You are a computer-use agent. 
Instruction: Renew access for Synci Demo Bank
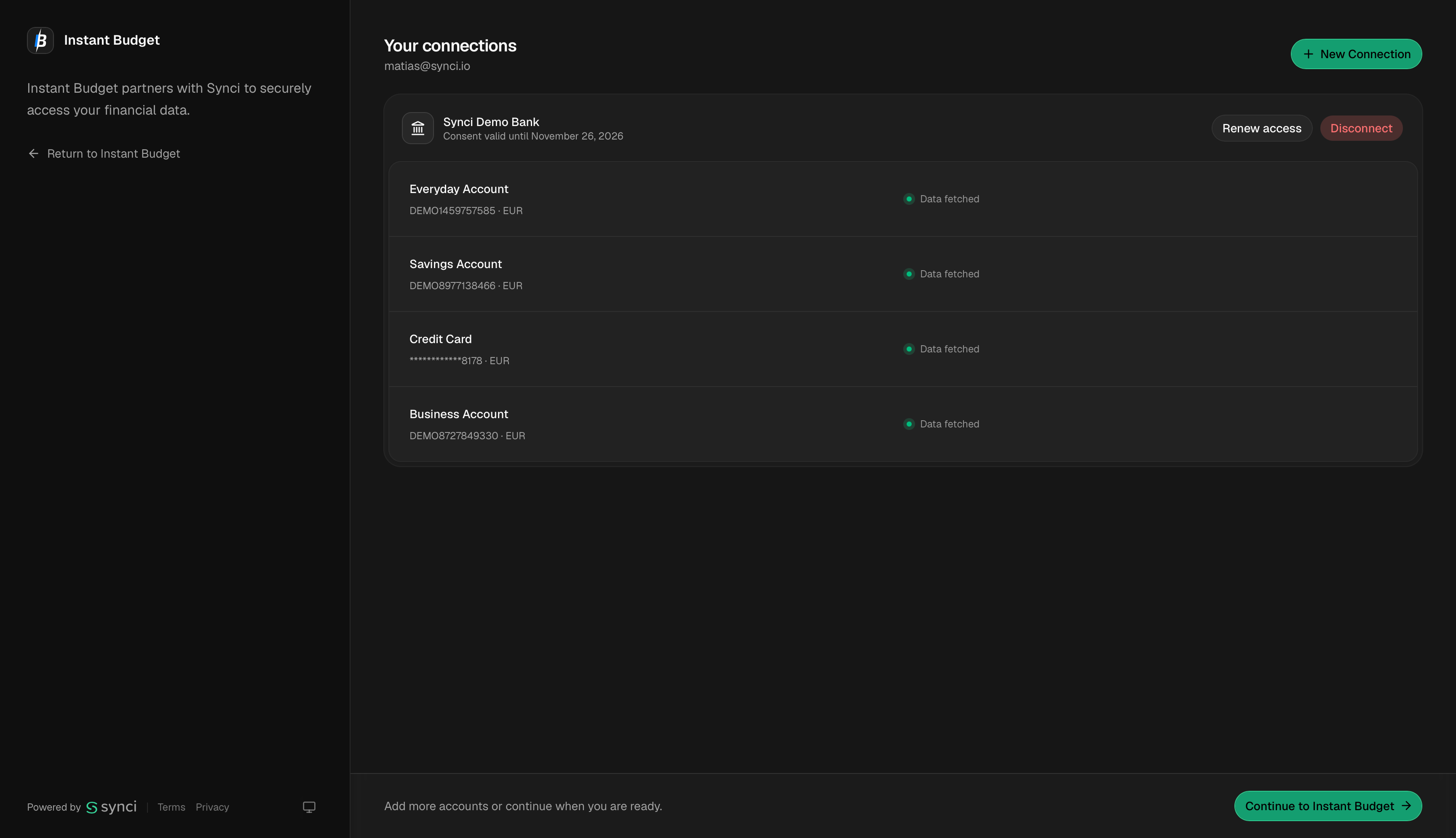[1262, 128]
